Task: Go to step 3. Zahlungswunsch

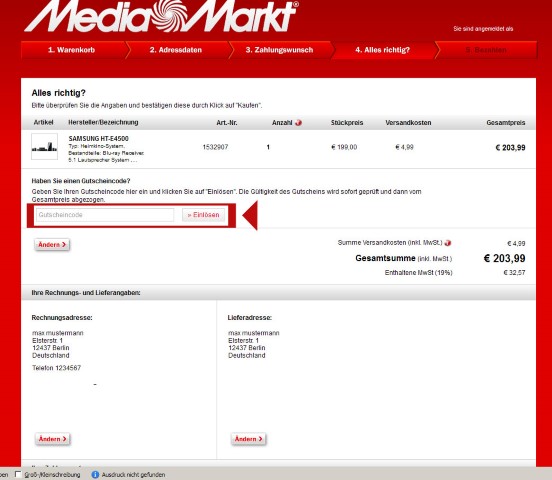Action: [x=279, y=50]
